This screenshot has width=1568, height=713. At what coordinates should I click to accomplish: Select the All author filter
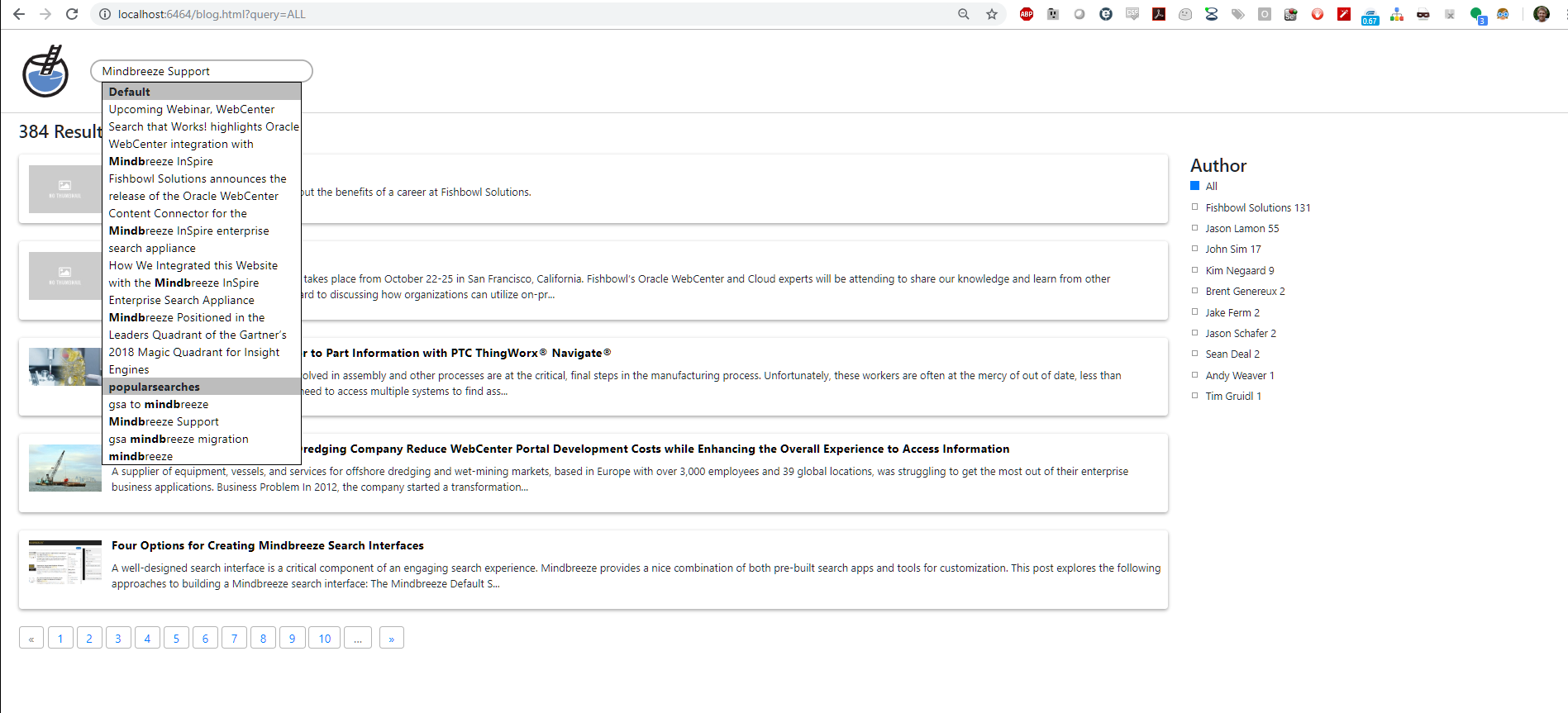click(1194, 186)
